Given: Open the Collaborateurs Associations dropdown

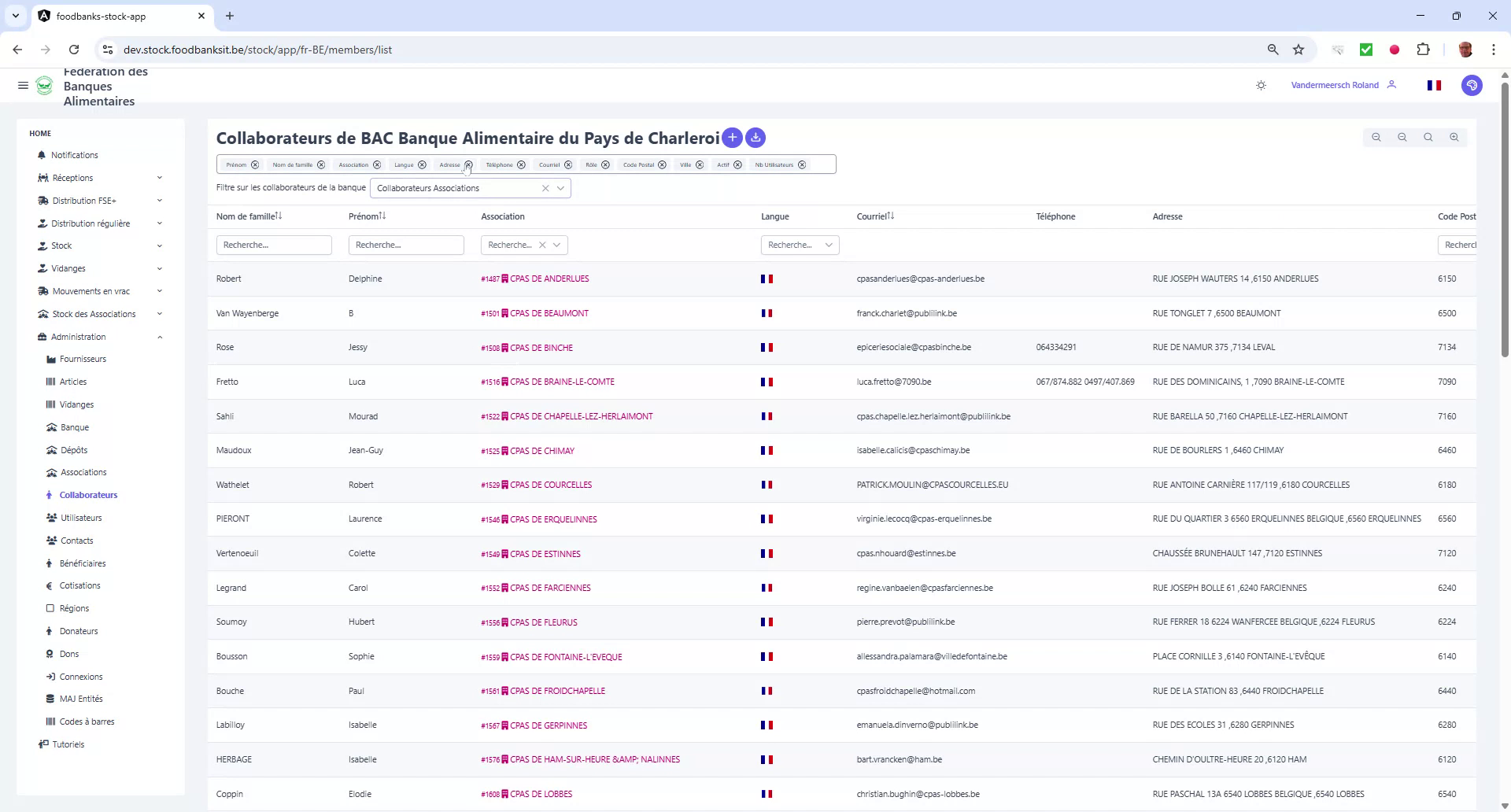Looking at the screenshot, I should point(560,188).
